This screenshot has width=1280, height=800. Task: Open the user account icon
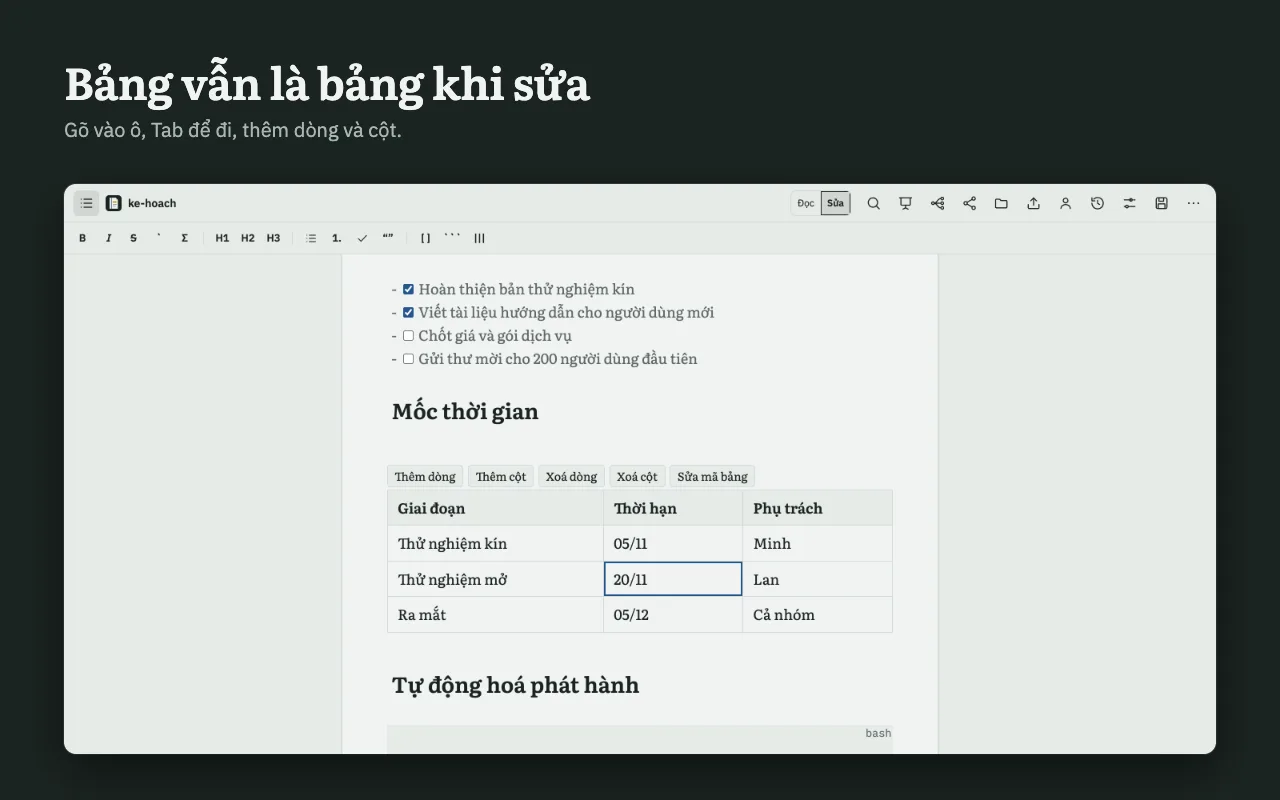point(1065,203)
